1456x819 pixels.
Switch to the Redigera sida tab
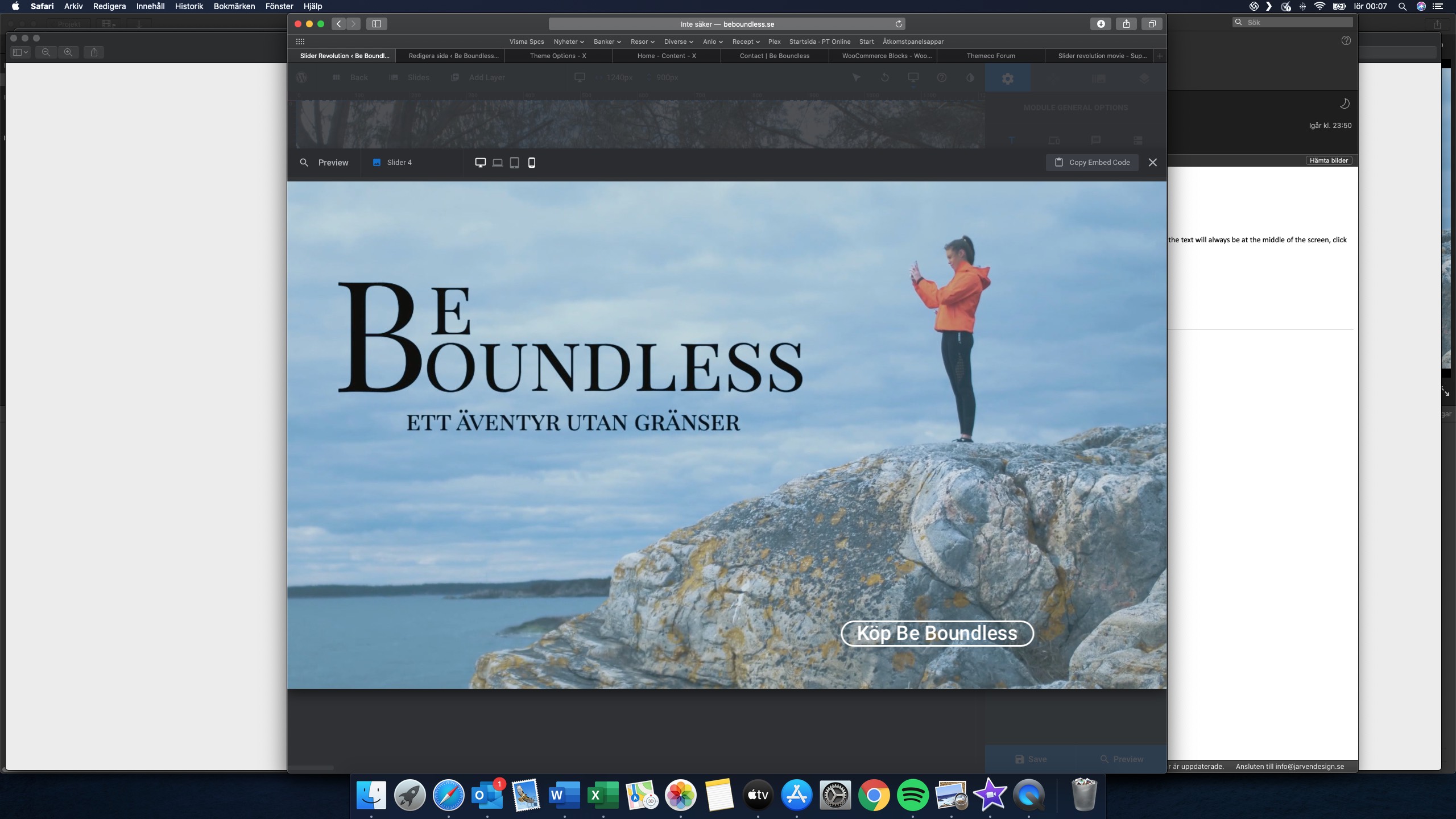[450, 56]
